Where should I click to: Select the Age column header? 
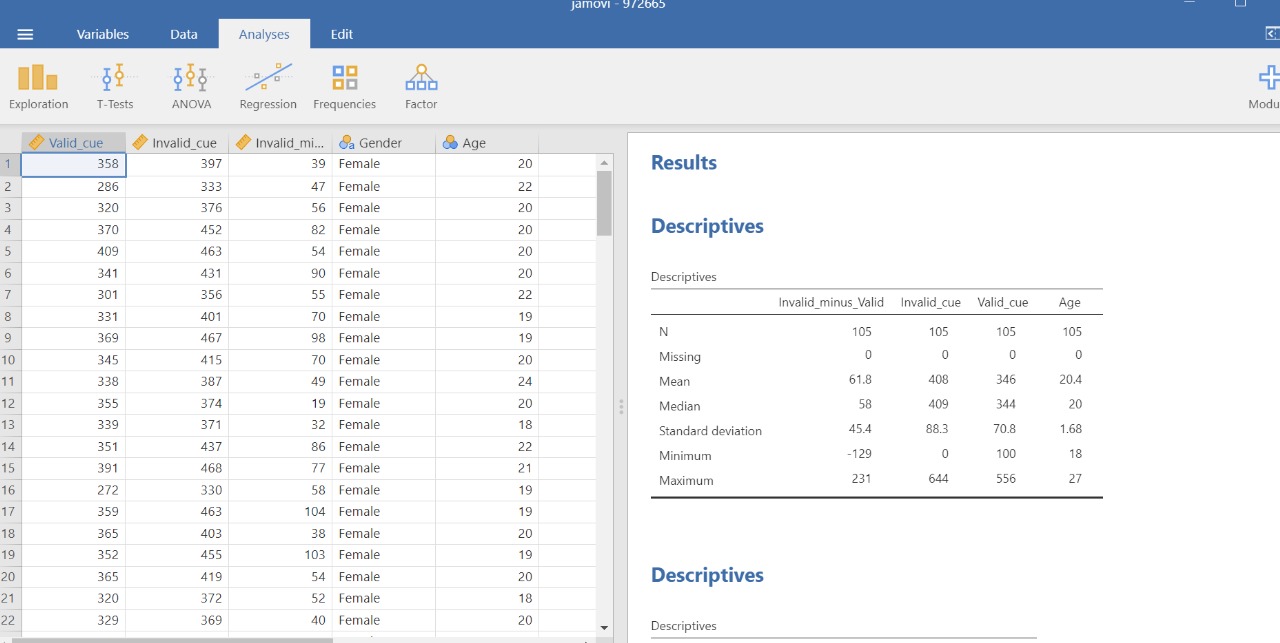487,143
